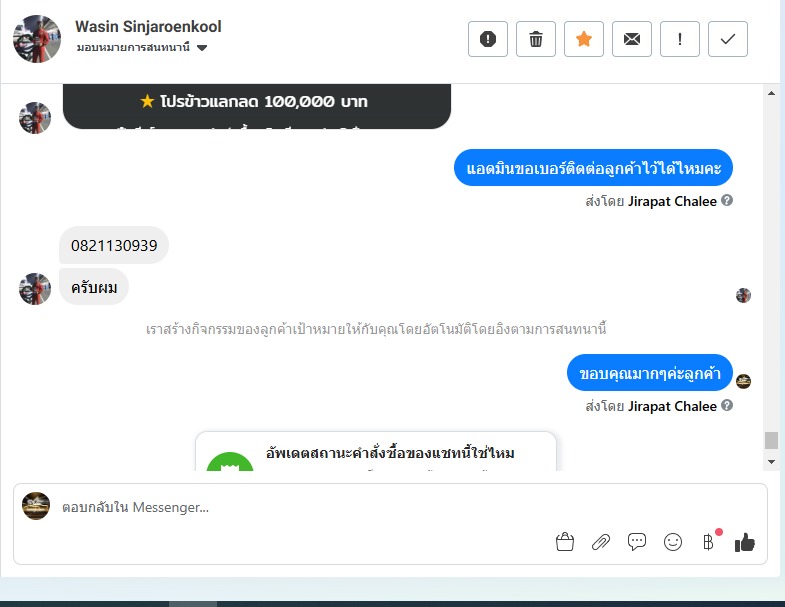Click the baht payment request icon
785x607 pixels.
(x=708, y=542)
